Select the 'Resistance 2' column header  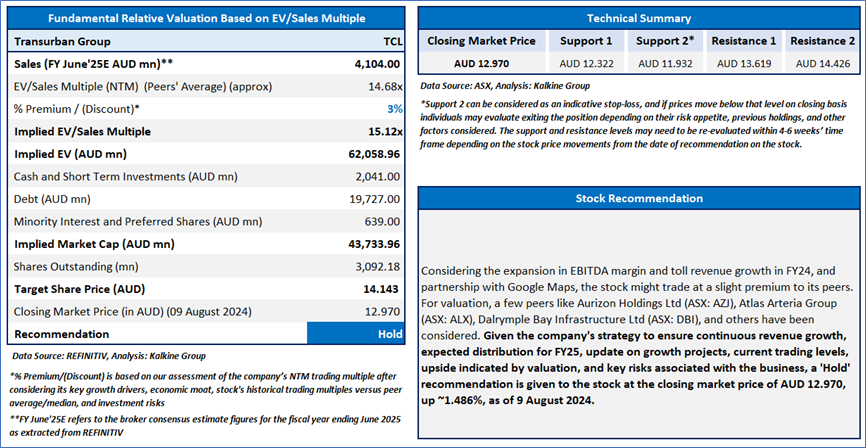tap(822, 41)
